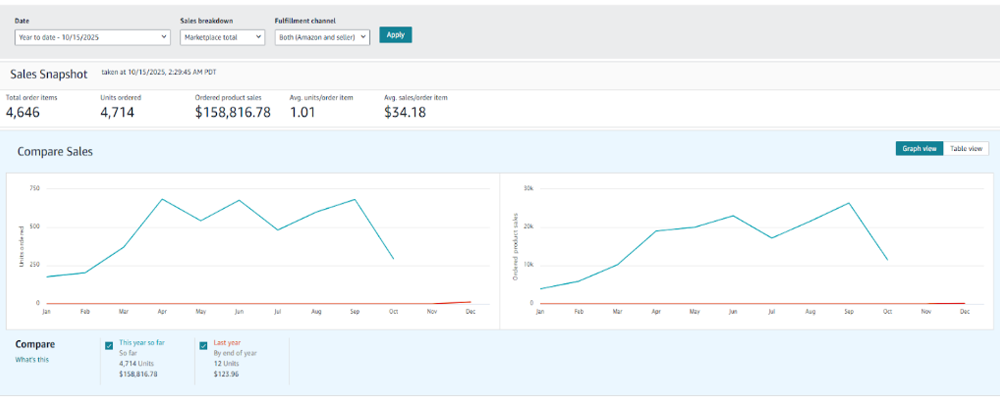Select October point on Units ordered chart
The width and height of the screenshot is (1000, 400).
tap(393, 259)
